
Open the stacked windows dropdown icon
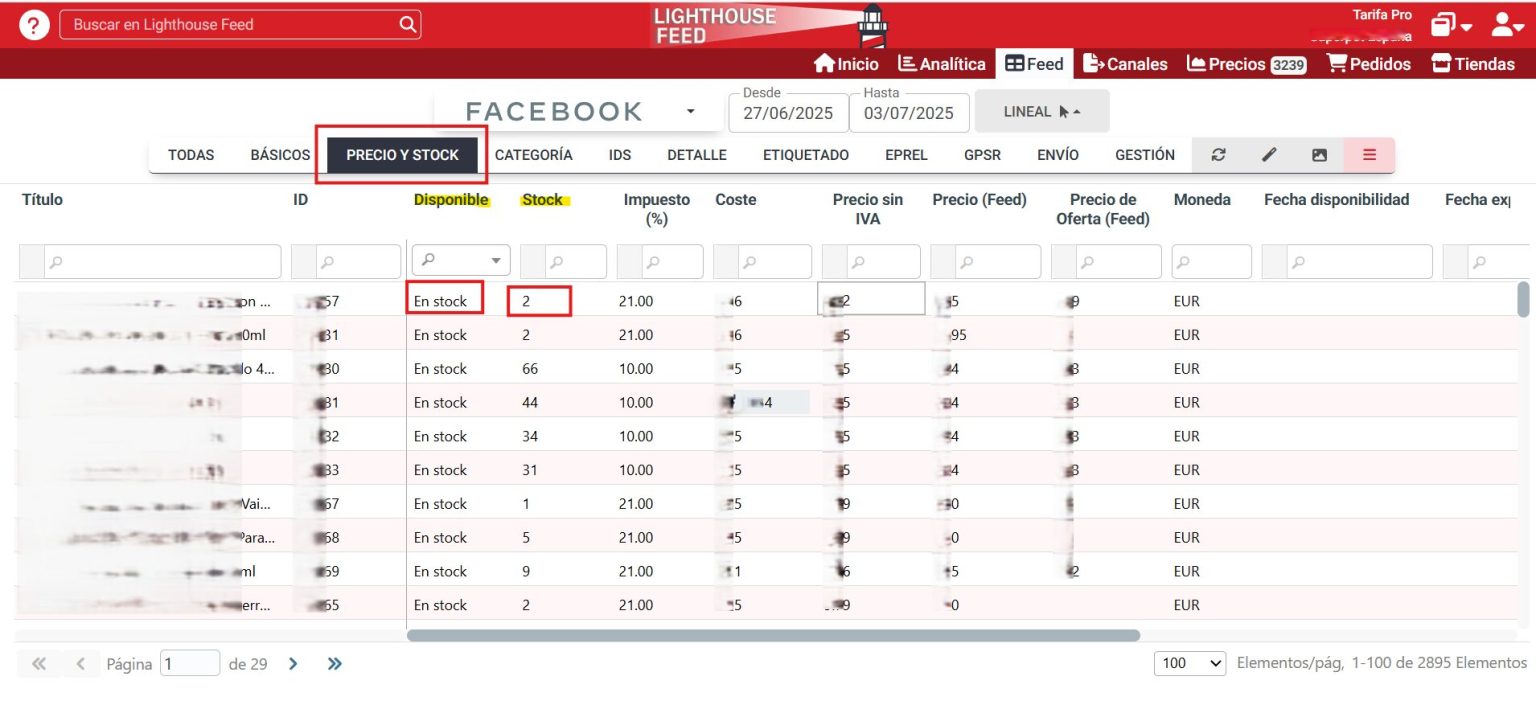pos(1451,25)
